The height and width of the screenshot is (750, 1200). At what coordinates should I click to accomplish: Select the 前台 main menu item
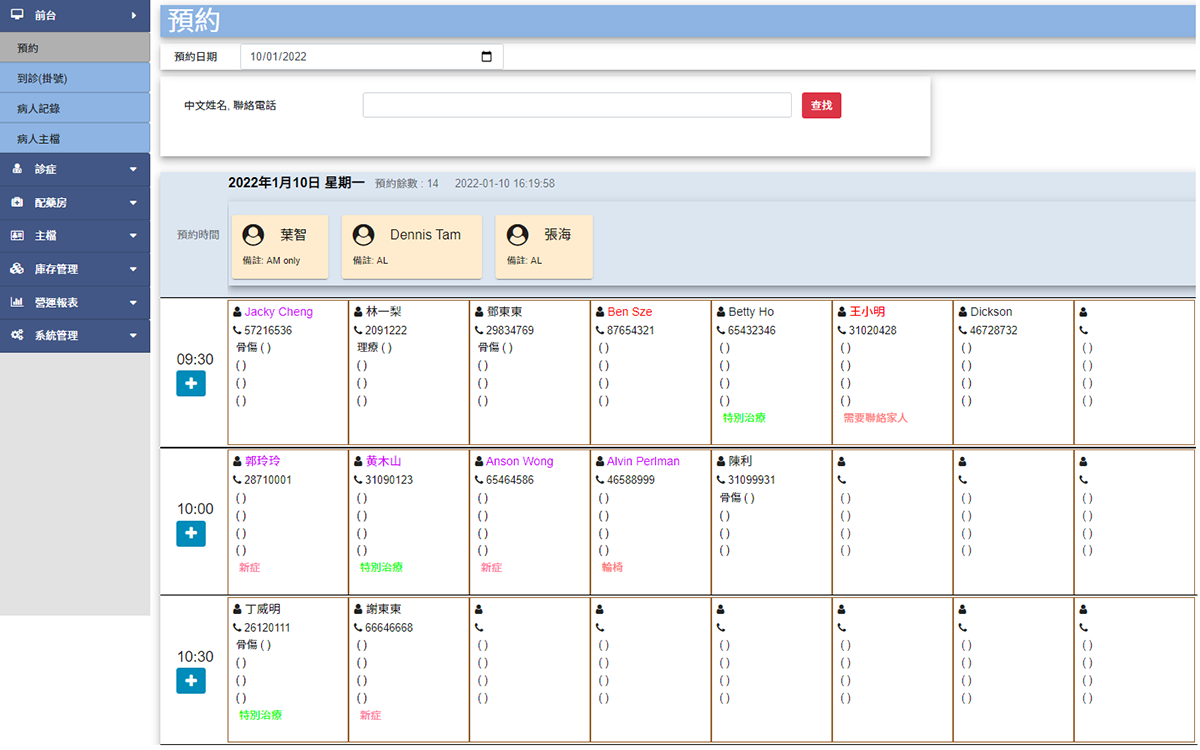tap(75, 15)
